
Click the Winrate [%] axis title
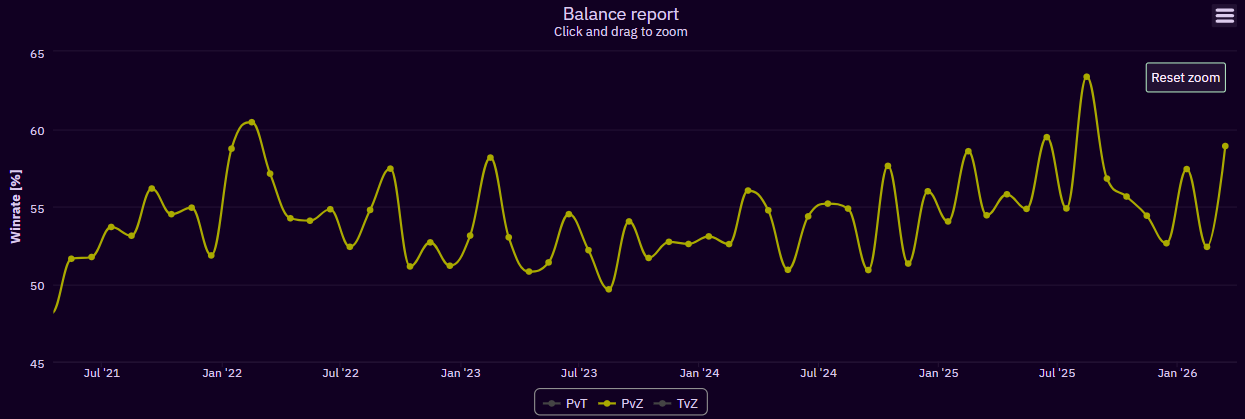(x=15, y=207)
